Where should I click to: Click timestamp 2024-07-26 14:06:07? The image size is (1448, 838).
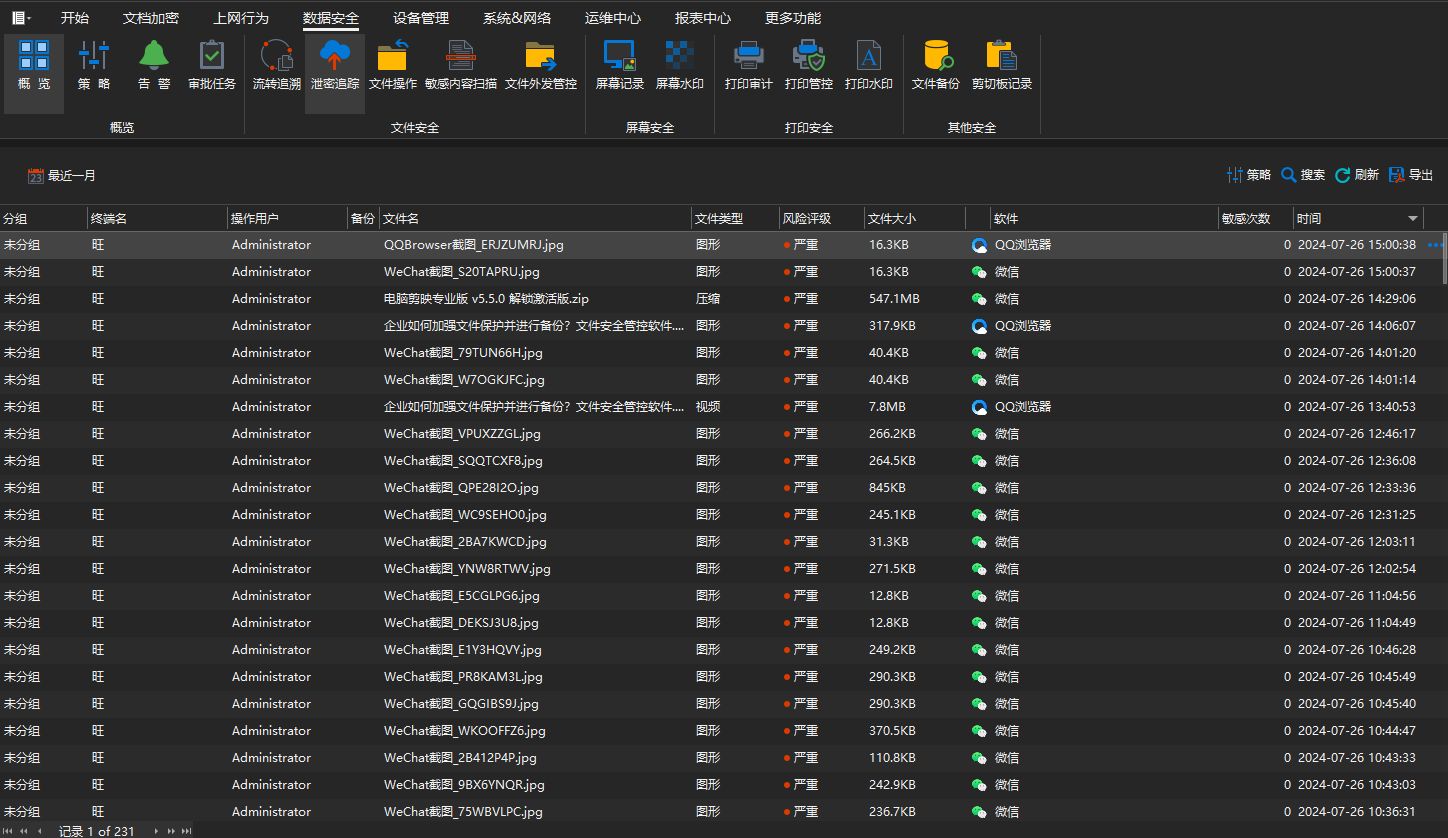point(1356,326)
